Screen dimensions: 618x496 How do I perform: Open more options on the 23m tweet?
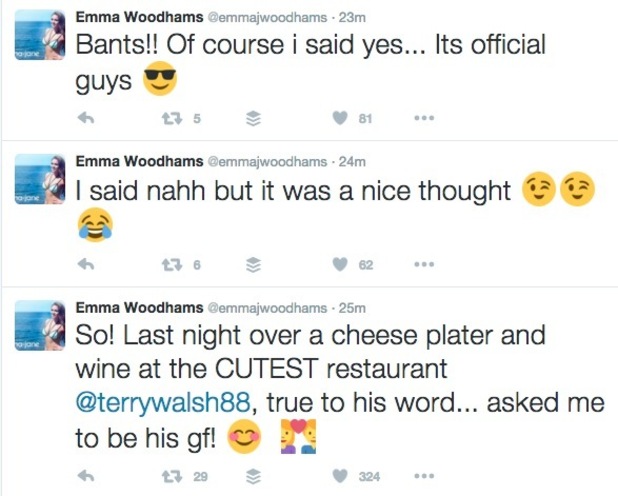point(424,118)
